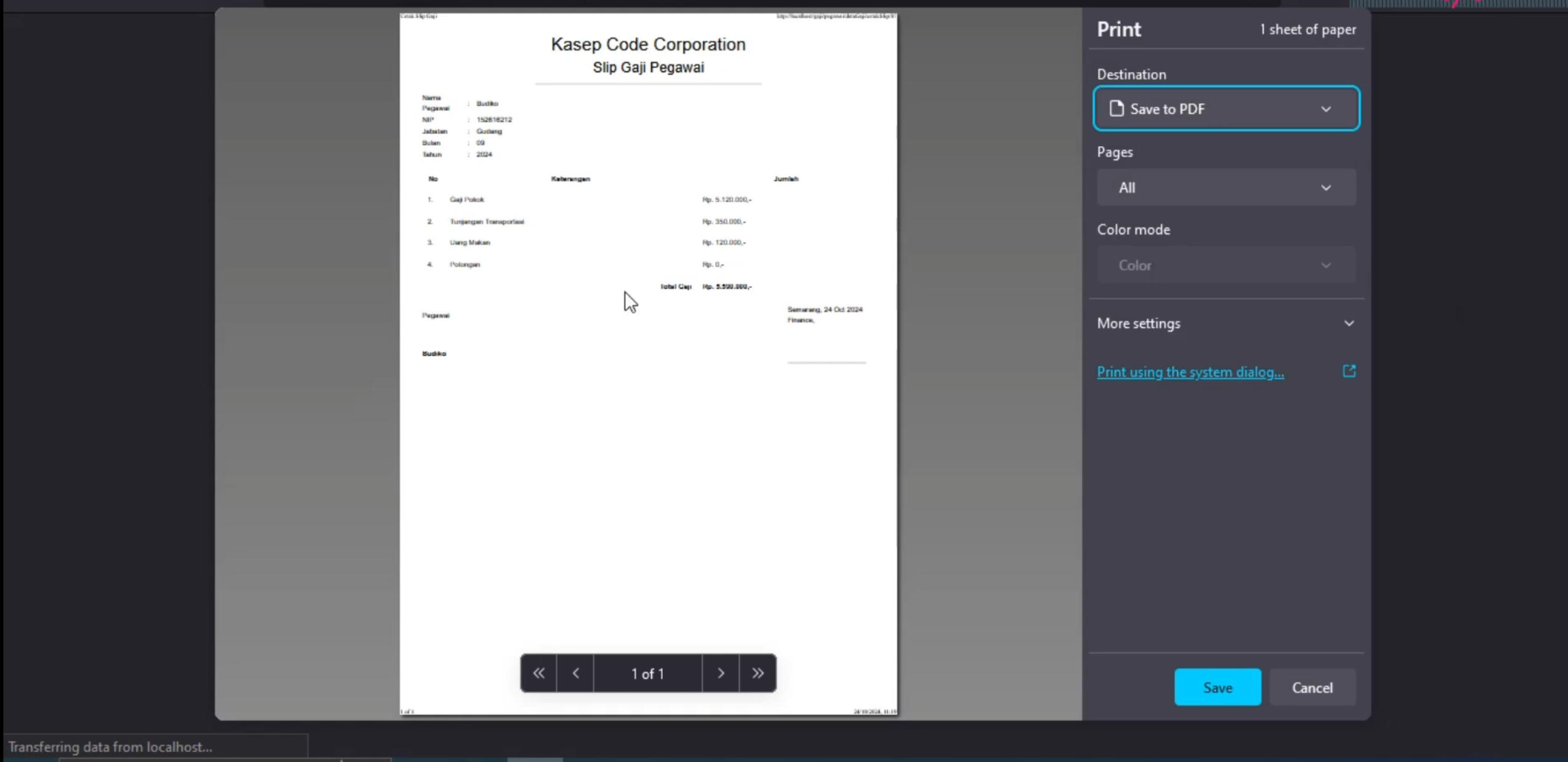The image size is (1568, 762).
Task: Open the Color mode dropdown
Action: tap(1226, 265)
